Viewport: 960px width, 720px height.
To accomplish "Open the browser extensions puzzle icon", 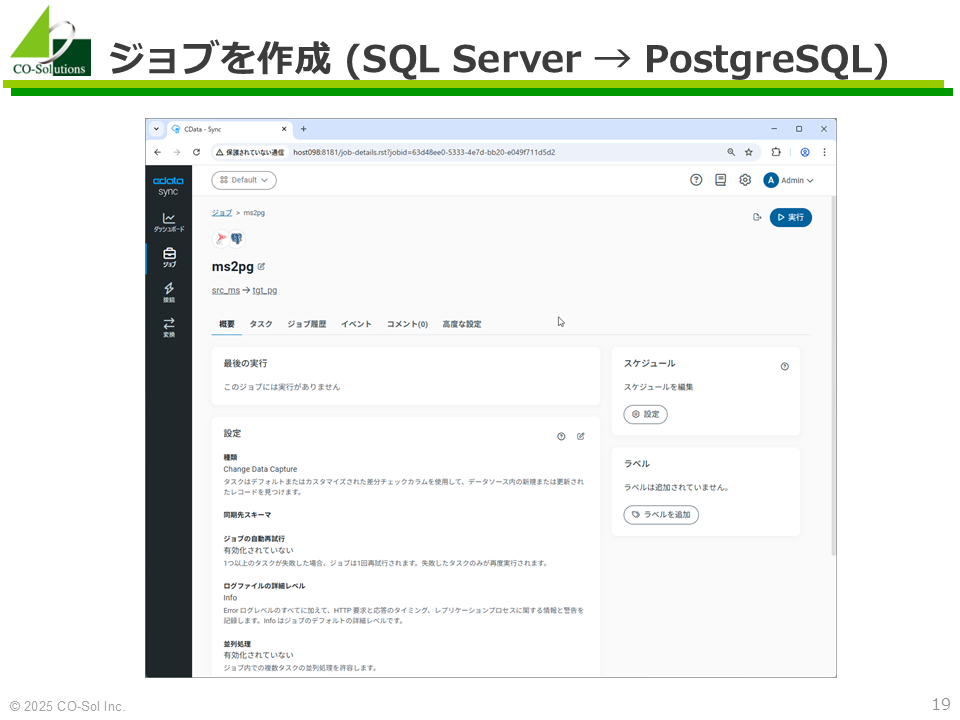I will tap(776, 152).
